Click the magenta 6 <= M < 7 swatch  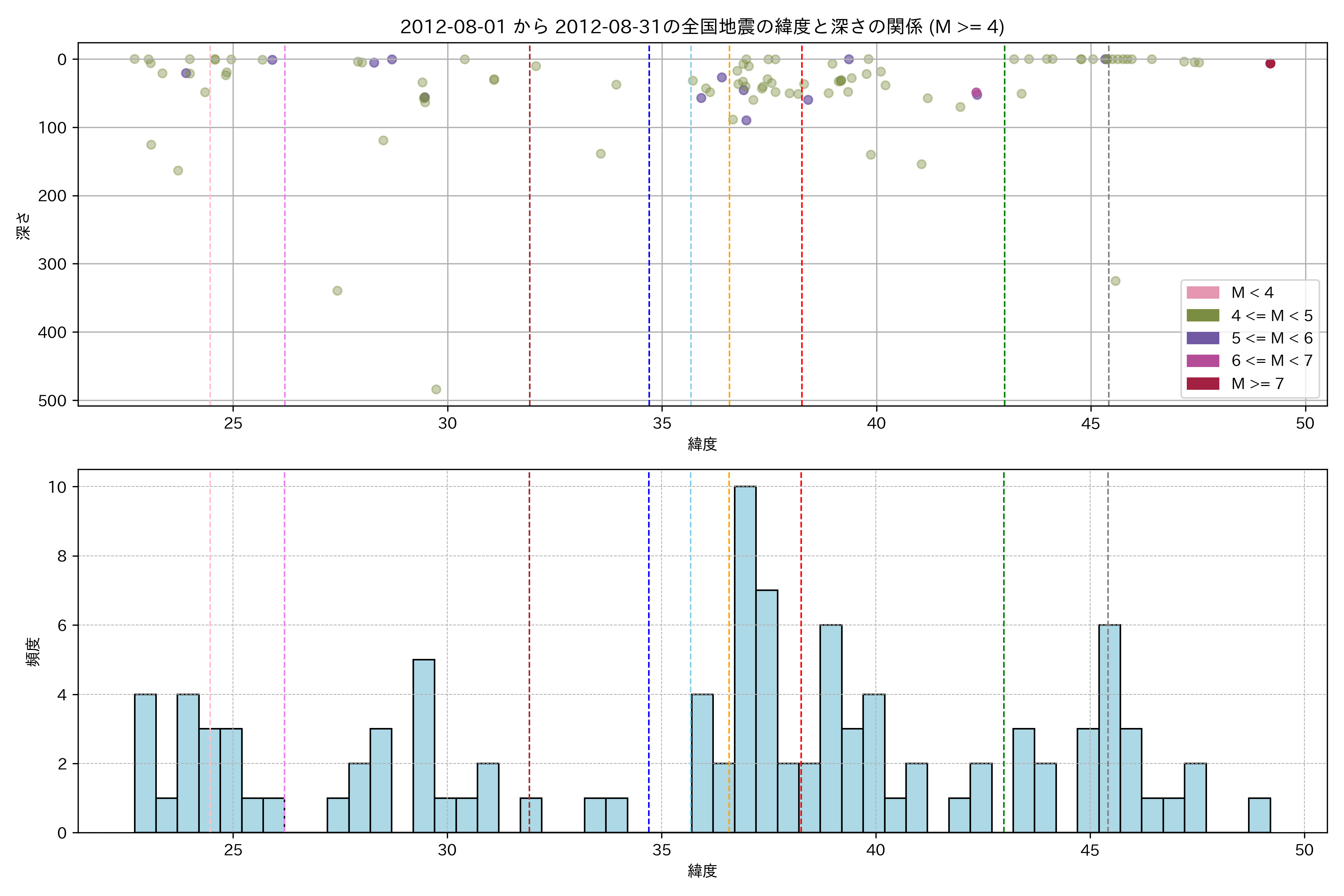pos(1203,361)
